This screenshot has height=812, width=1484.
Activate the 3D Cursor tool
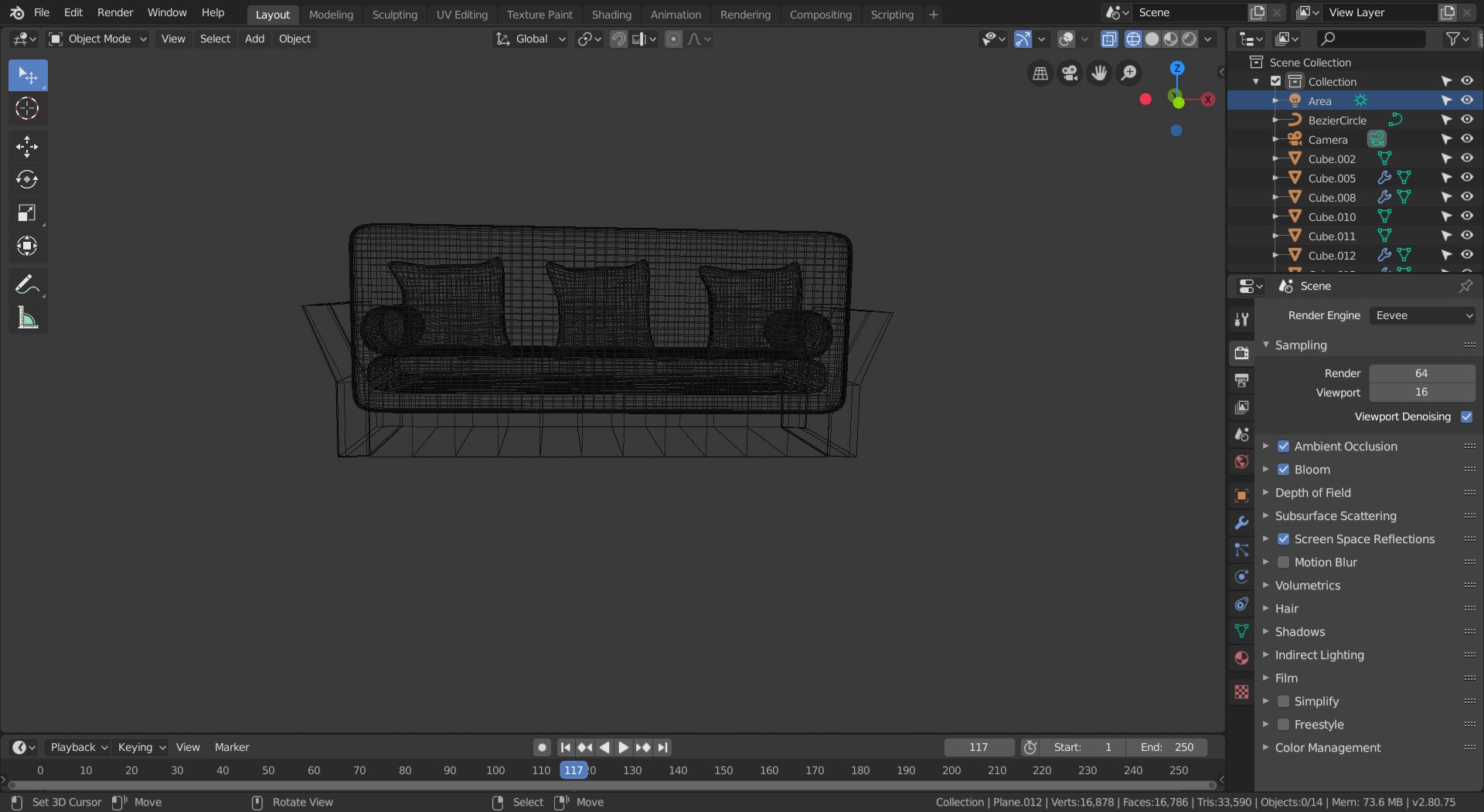[x=28, y=109]
